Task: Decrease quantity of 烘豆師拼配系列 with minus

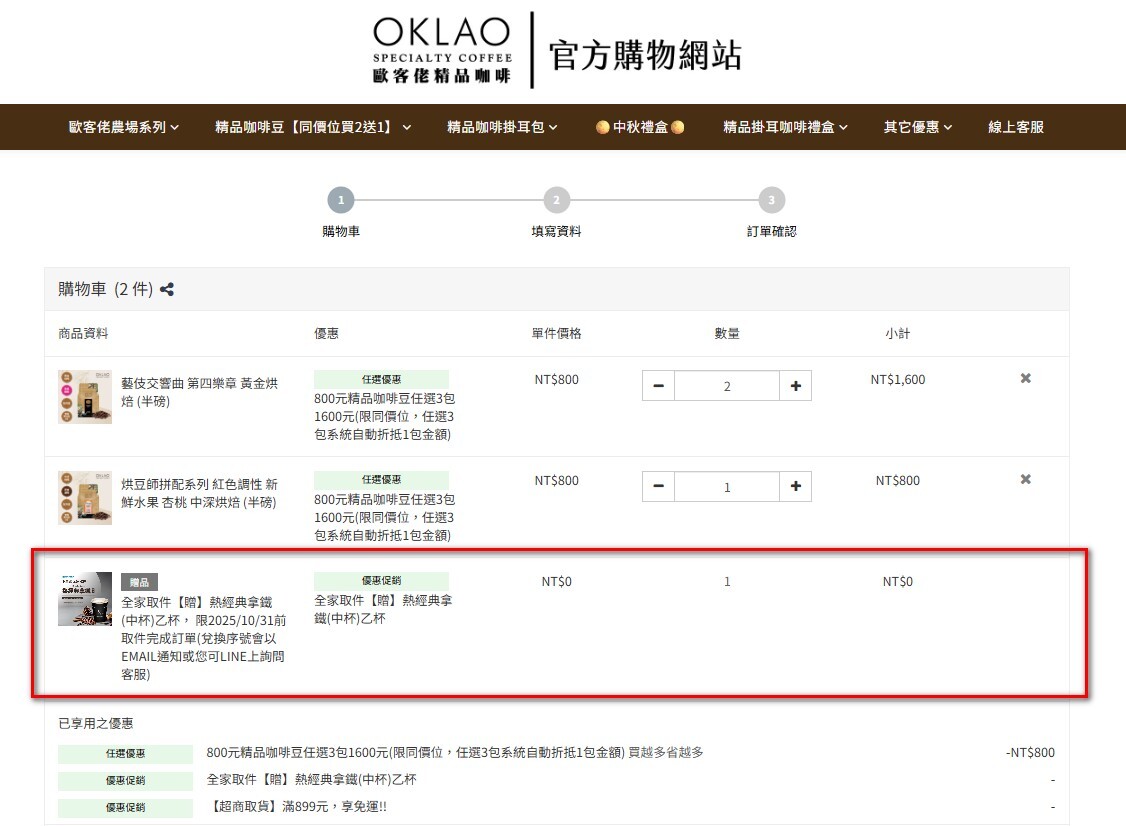Action: coord(659,486)
